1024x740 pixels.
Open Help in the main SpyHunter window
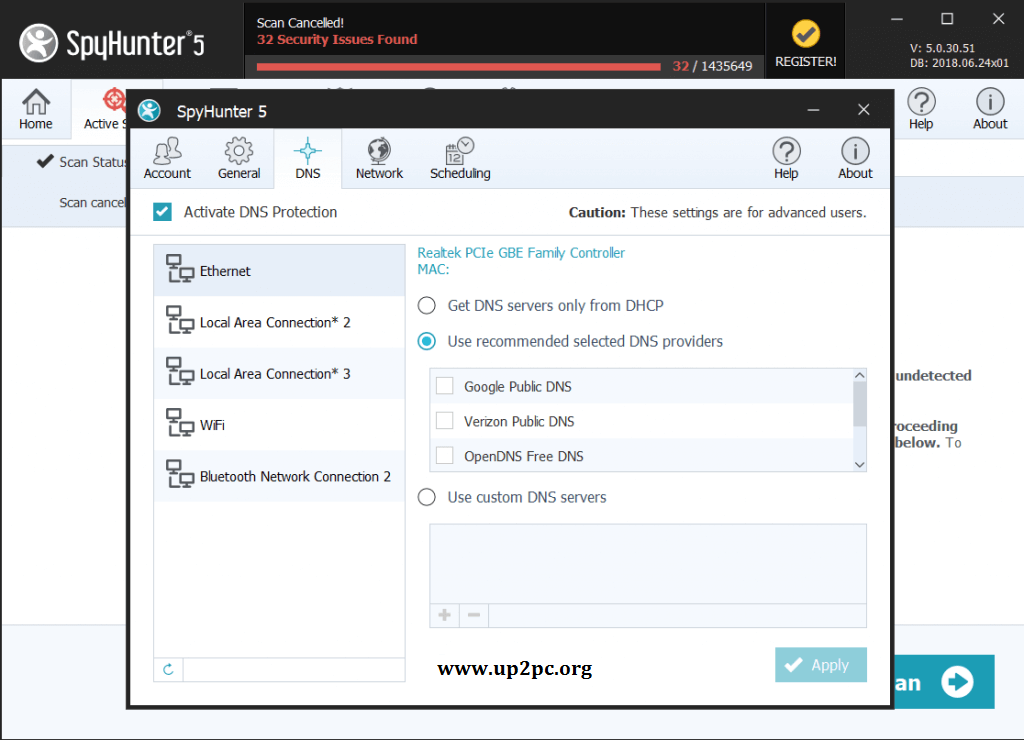(921, 109)
